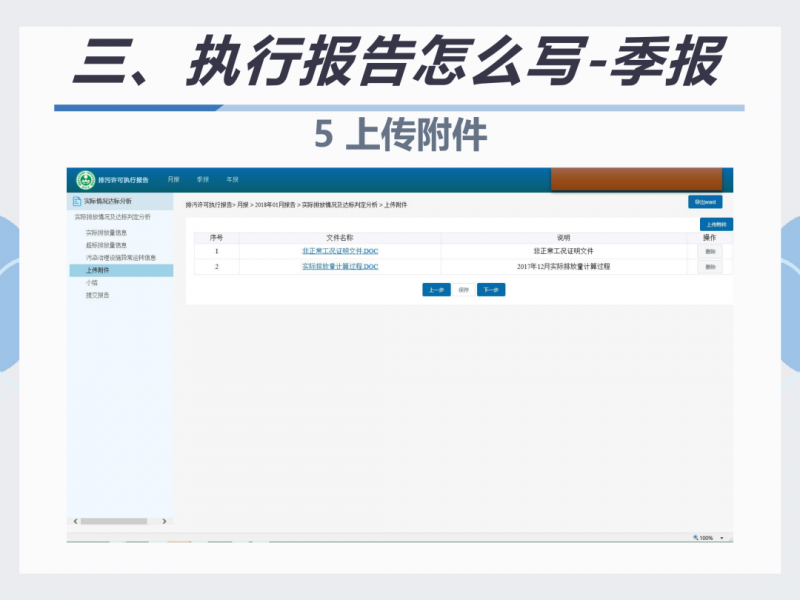Open 提交报告 in the sidebar

pyautogui.click(x=97, y=295)
